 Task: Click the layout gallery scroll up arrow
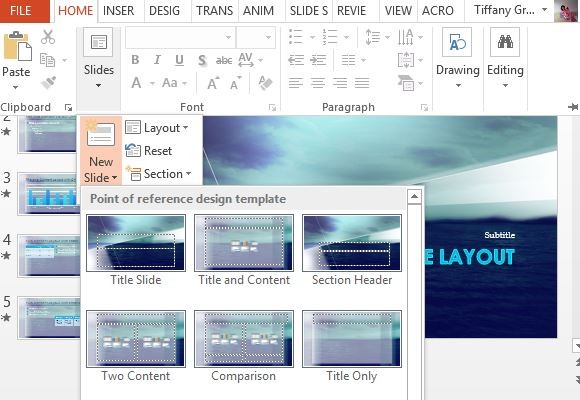point(414,196)
